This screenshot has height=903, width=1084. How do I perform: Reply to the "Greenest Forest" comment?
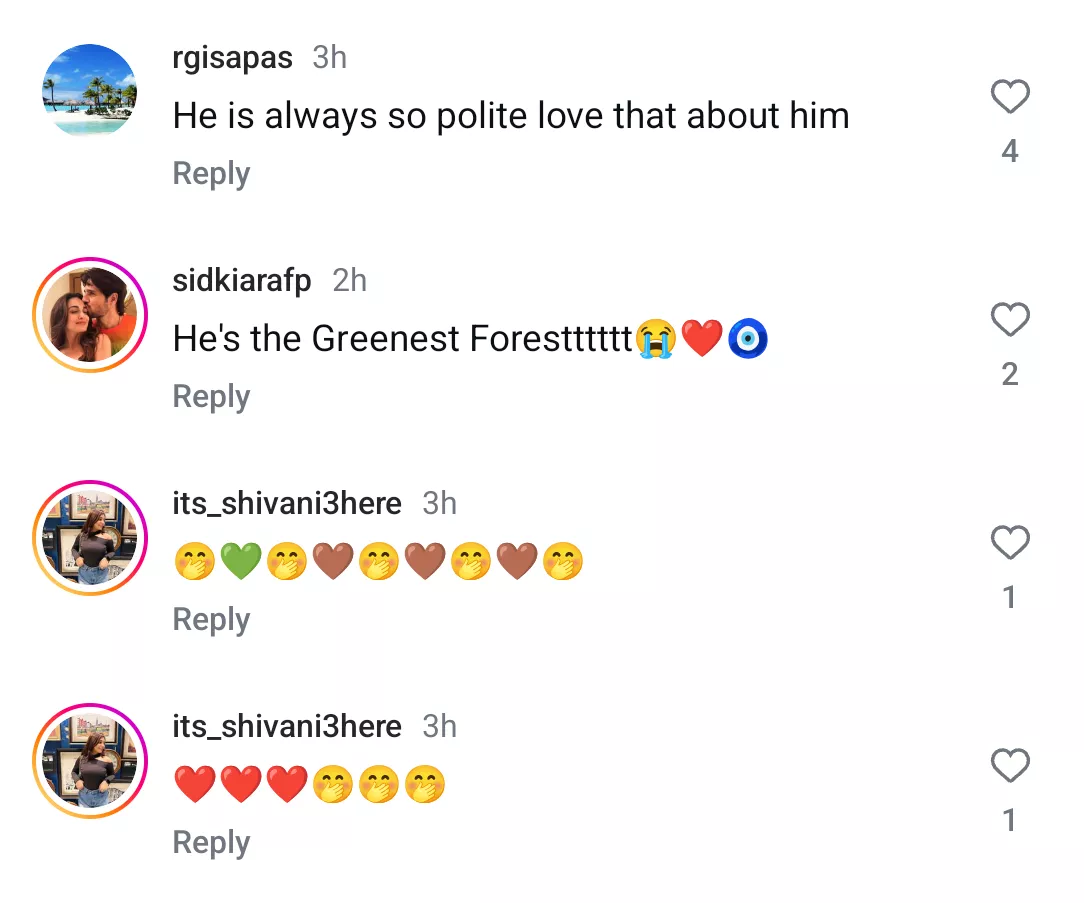click(x=211, y=397)
